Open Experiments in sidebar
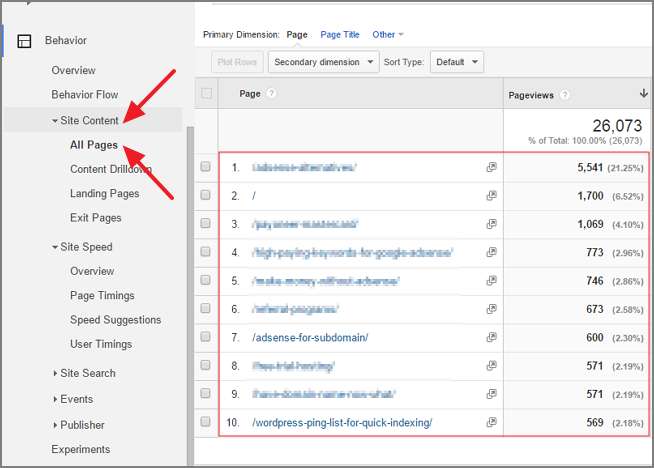 tap(81, 449)
